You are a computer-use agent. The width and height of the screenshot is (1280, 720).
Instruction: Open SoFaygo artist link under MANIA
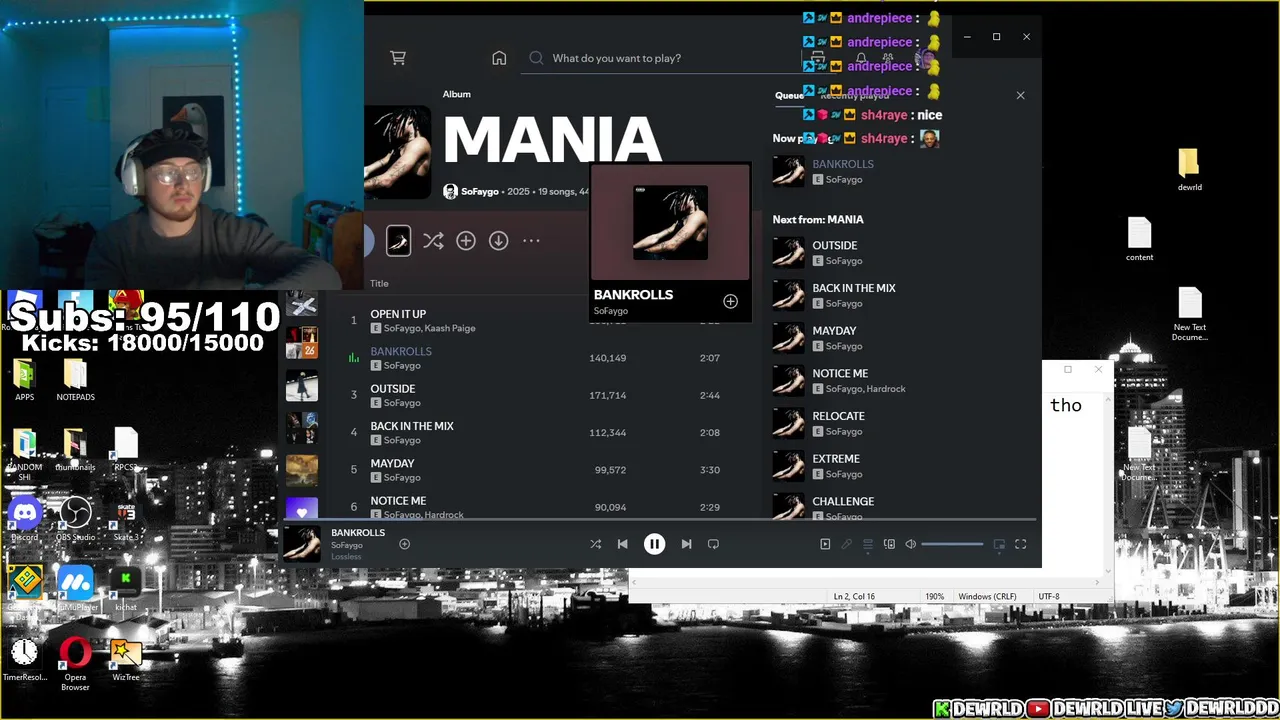click(x=479, y=191)
